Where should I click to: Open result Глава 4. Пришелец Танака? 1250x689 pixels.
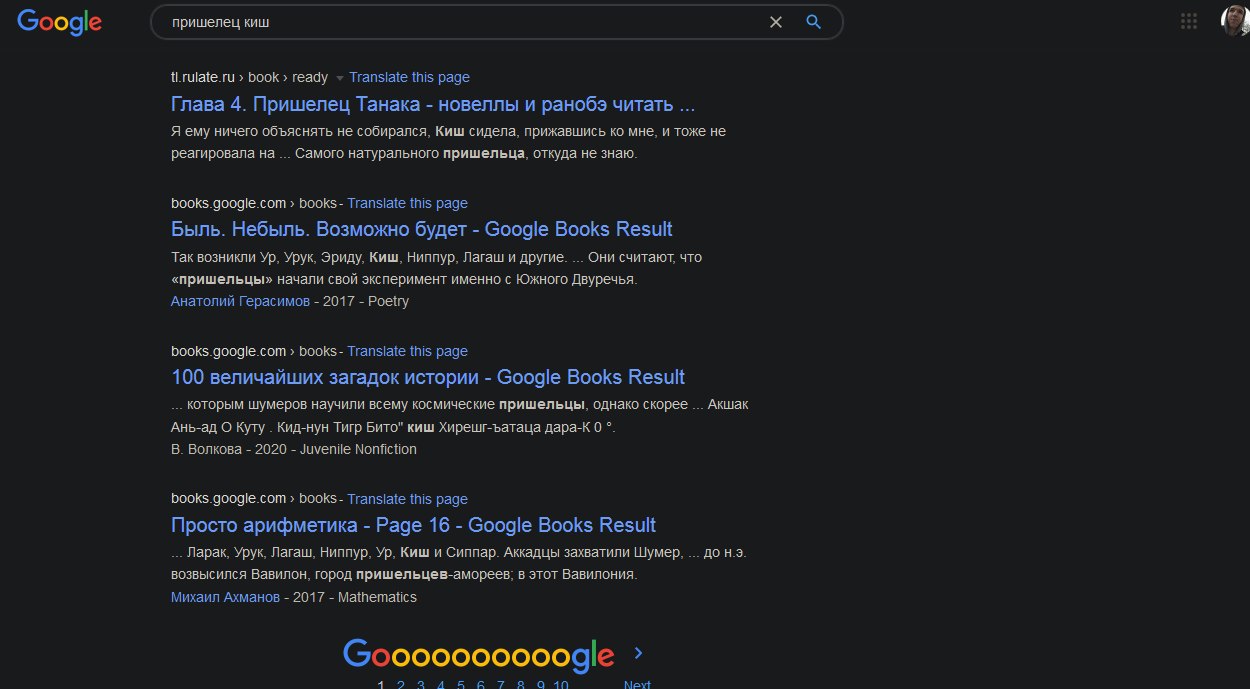click(x=433, y=104)
